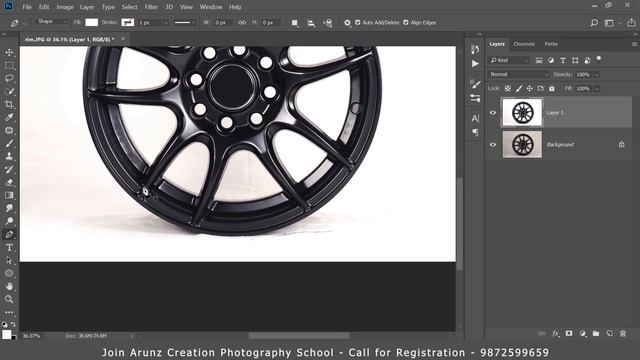Click Layer 1 thumbnail
The width and height of the screenshot is (640, 360).
click(522, 112)
